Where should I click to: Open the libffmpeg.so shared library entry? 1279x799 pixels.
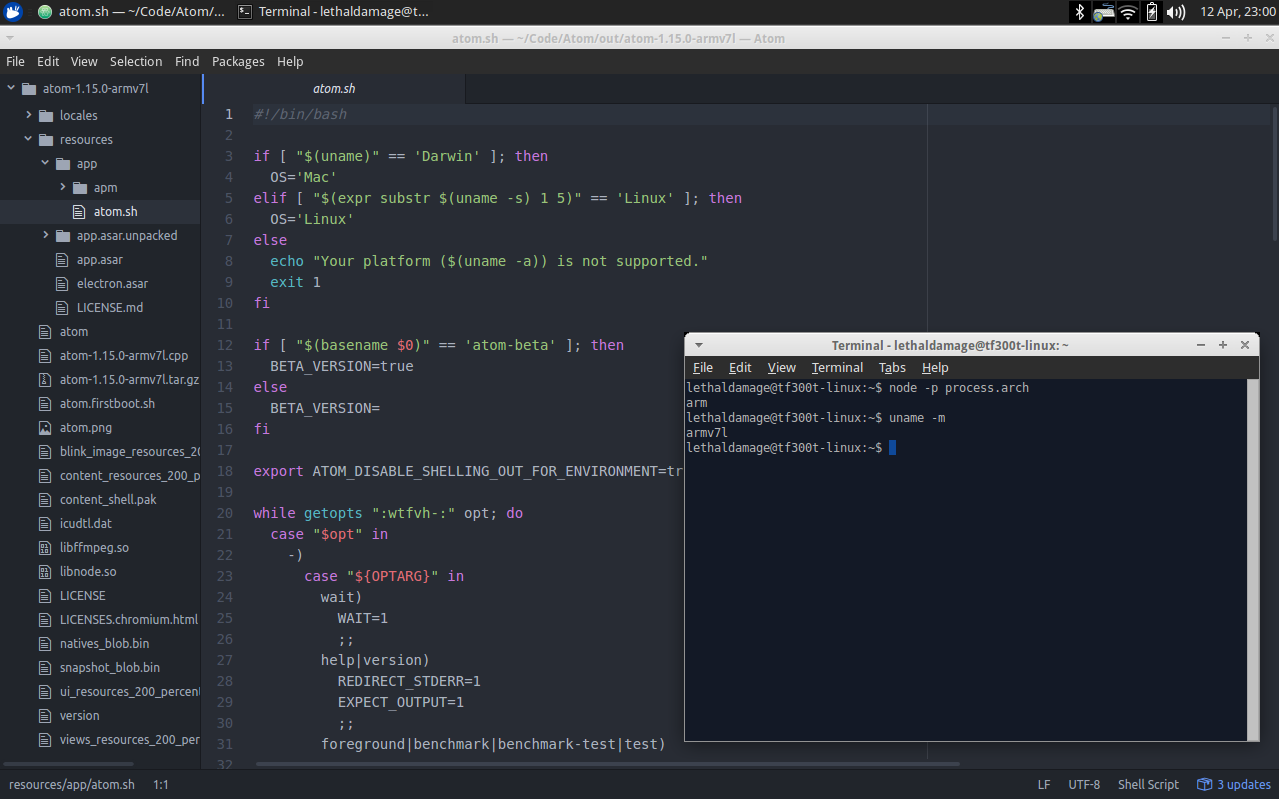90,547
